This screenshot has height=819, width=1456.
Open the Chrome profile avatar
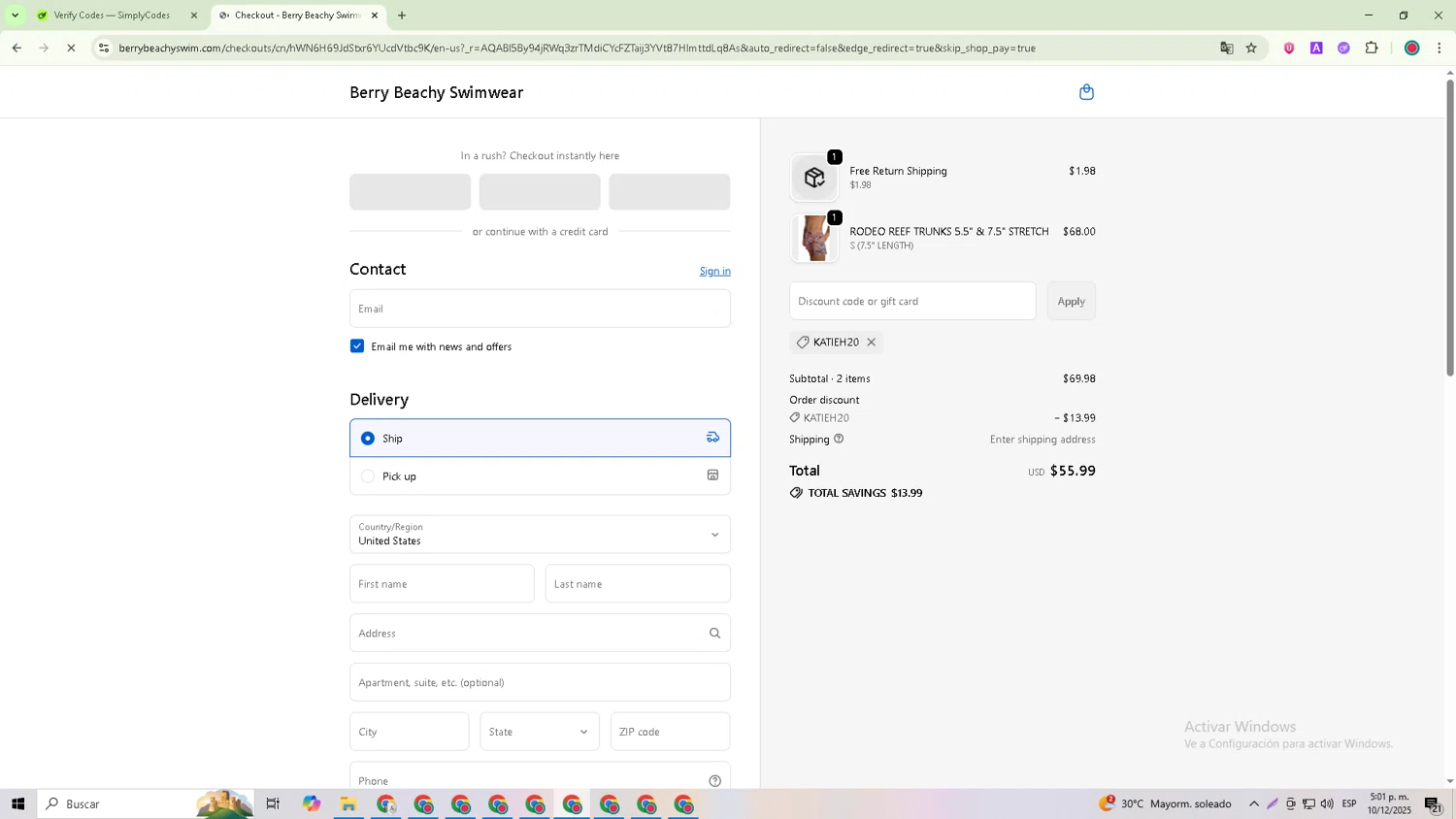click(x=1412, y=48)
